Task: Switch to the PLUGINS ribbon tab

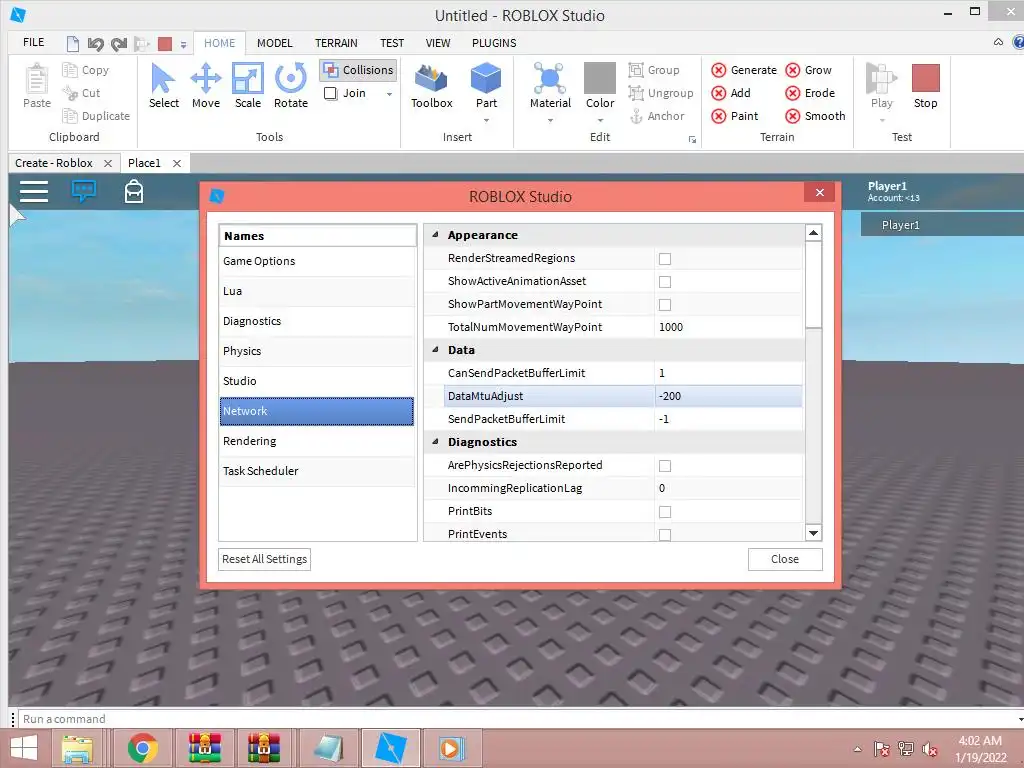Action: click(x=494, y=43)
